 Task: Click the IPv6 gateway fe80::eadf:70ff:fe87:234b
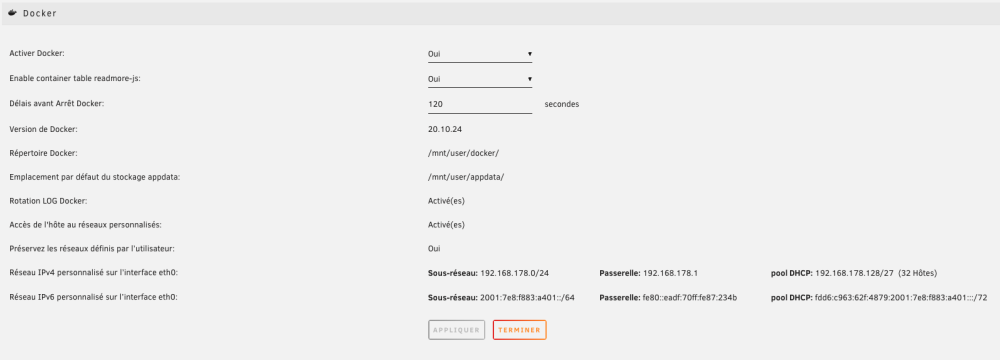[690, 297]
